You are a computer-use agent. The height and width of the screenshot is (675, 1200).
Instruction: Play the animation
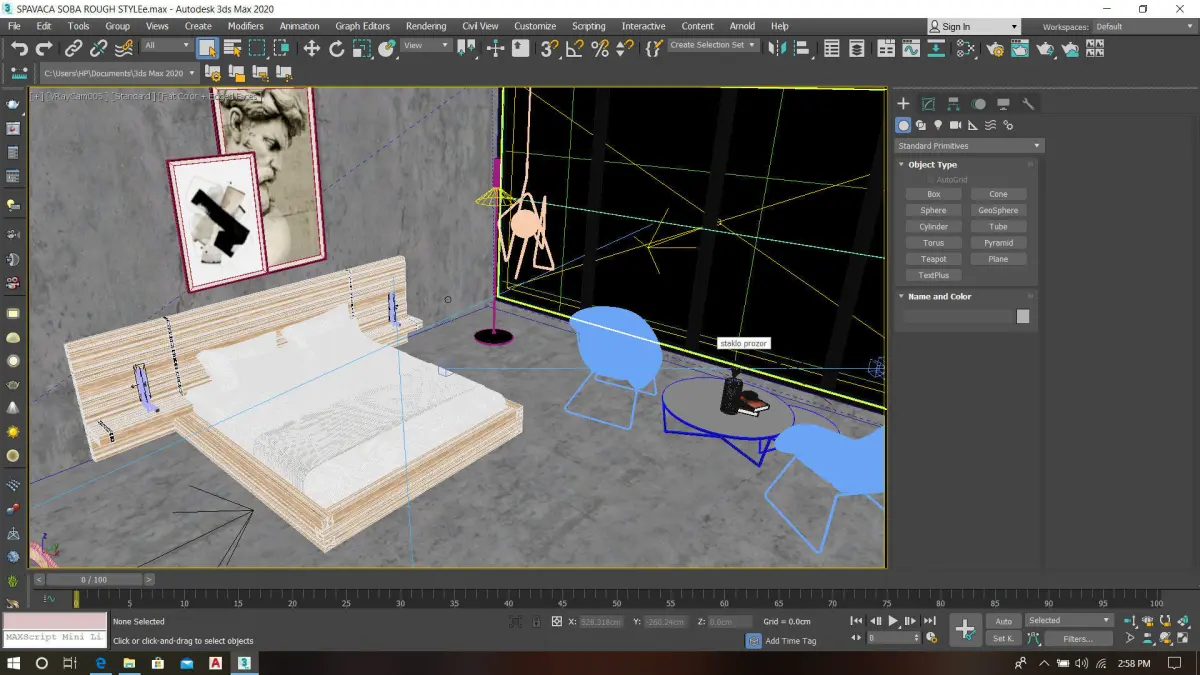pyautogui.click(x=893, y=621)
